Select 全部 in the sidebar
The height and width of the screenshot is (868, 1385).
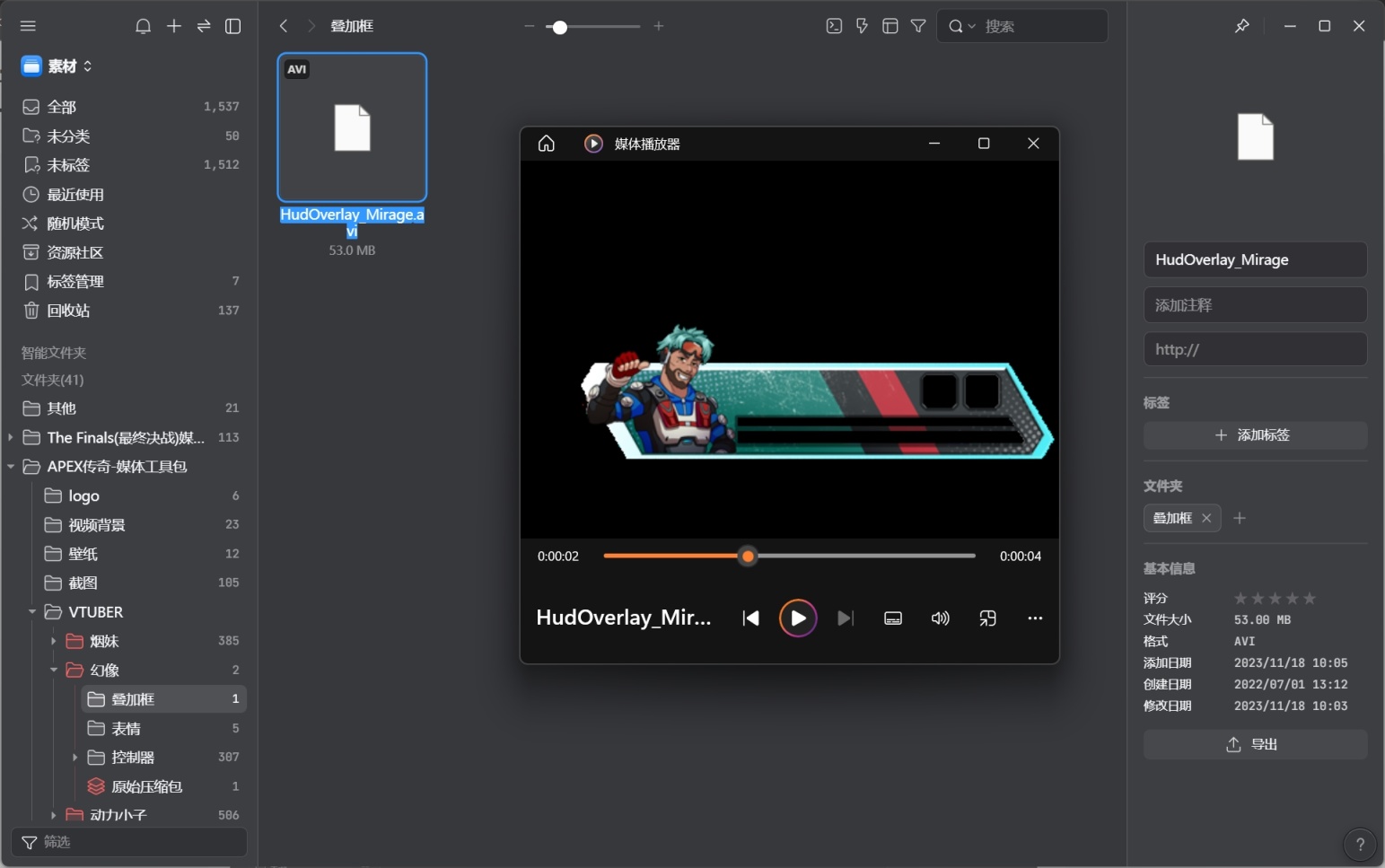click(x=130, y=107)
